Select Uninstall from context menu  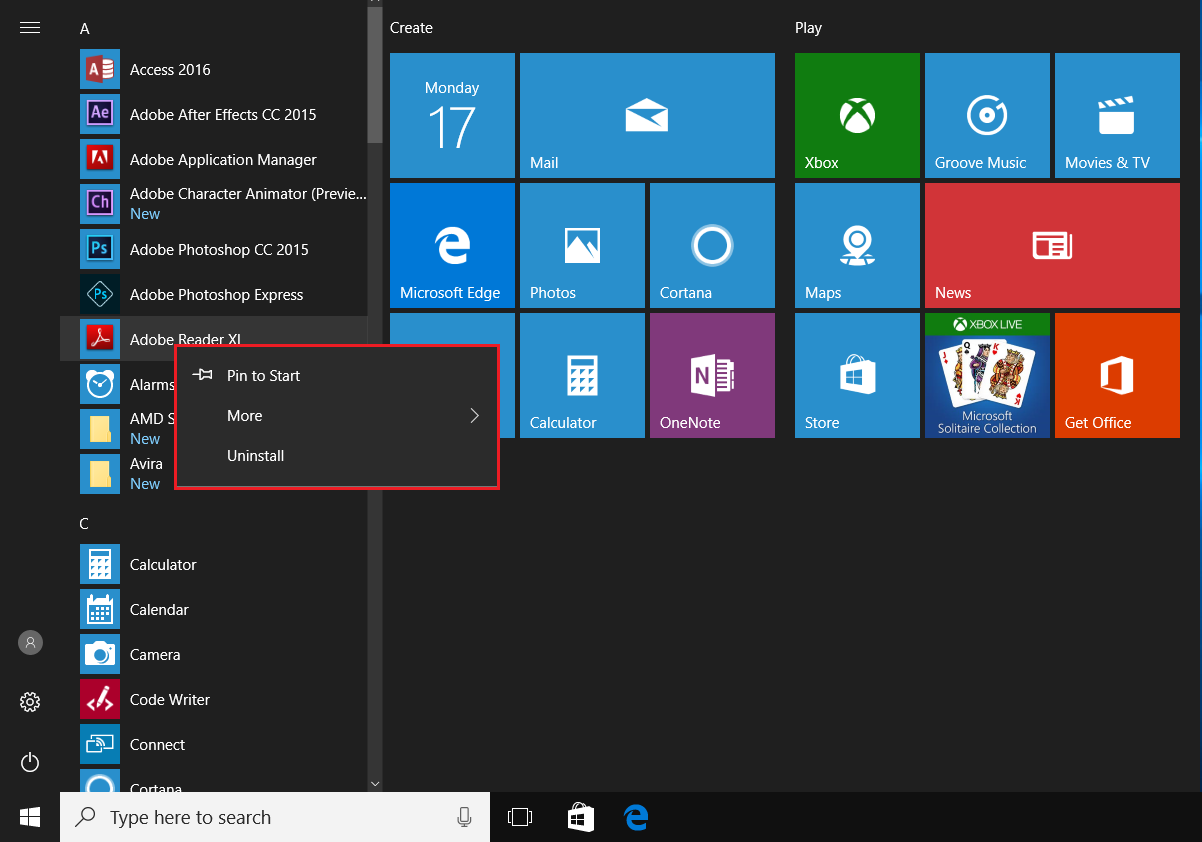(337, 455)
